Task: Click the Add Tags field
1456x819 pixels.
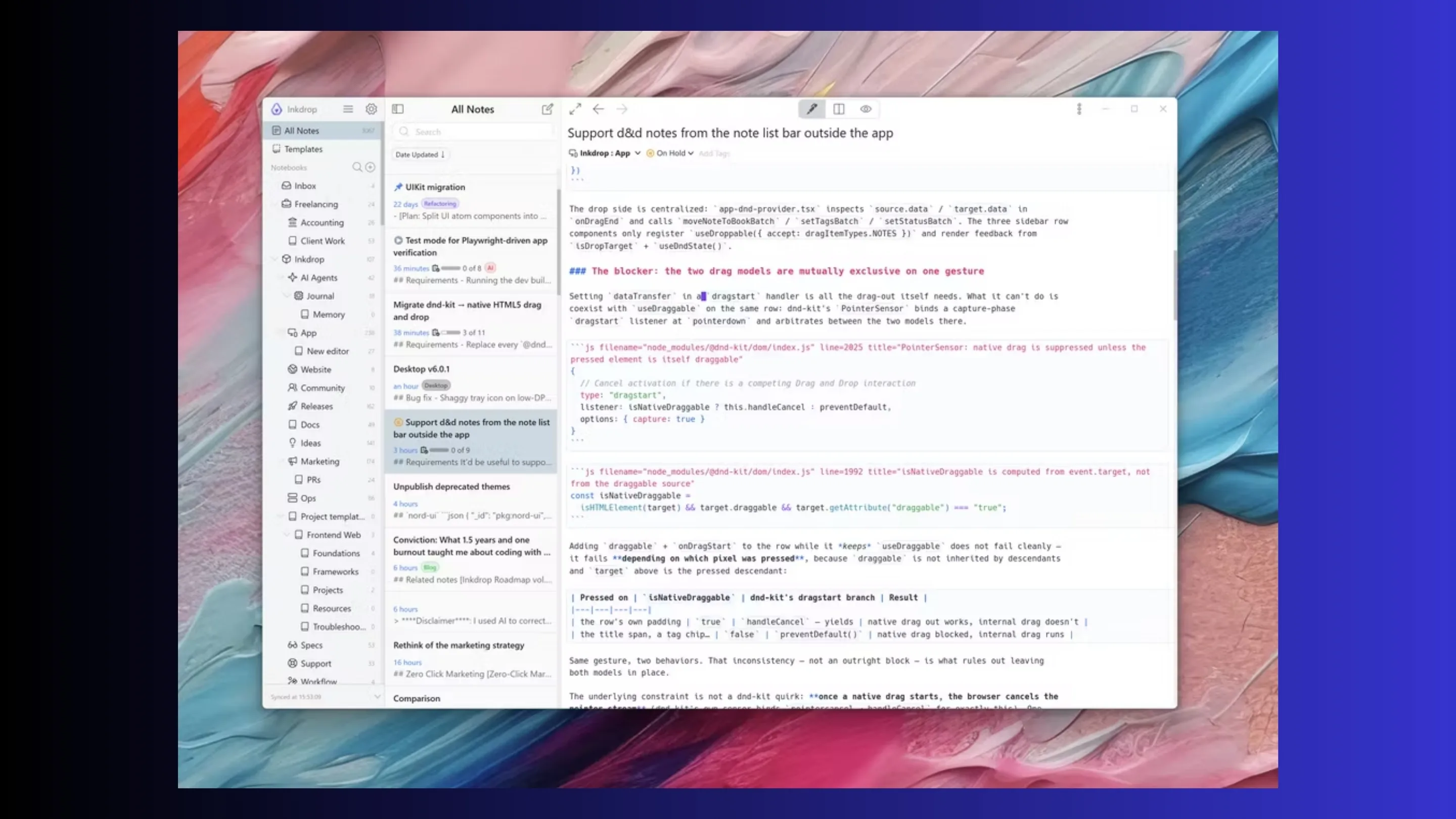Action: 714,153
